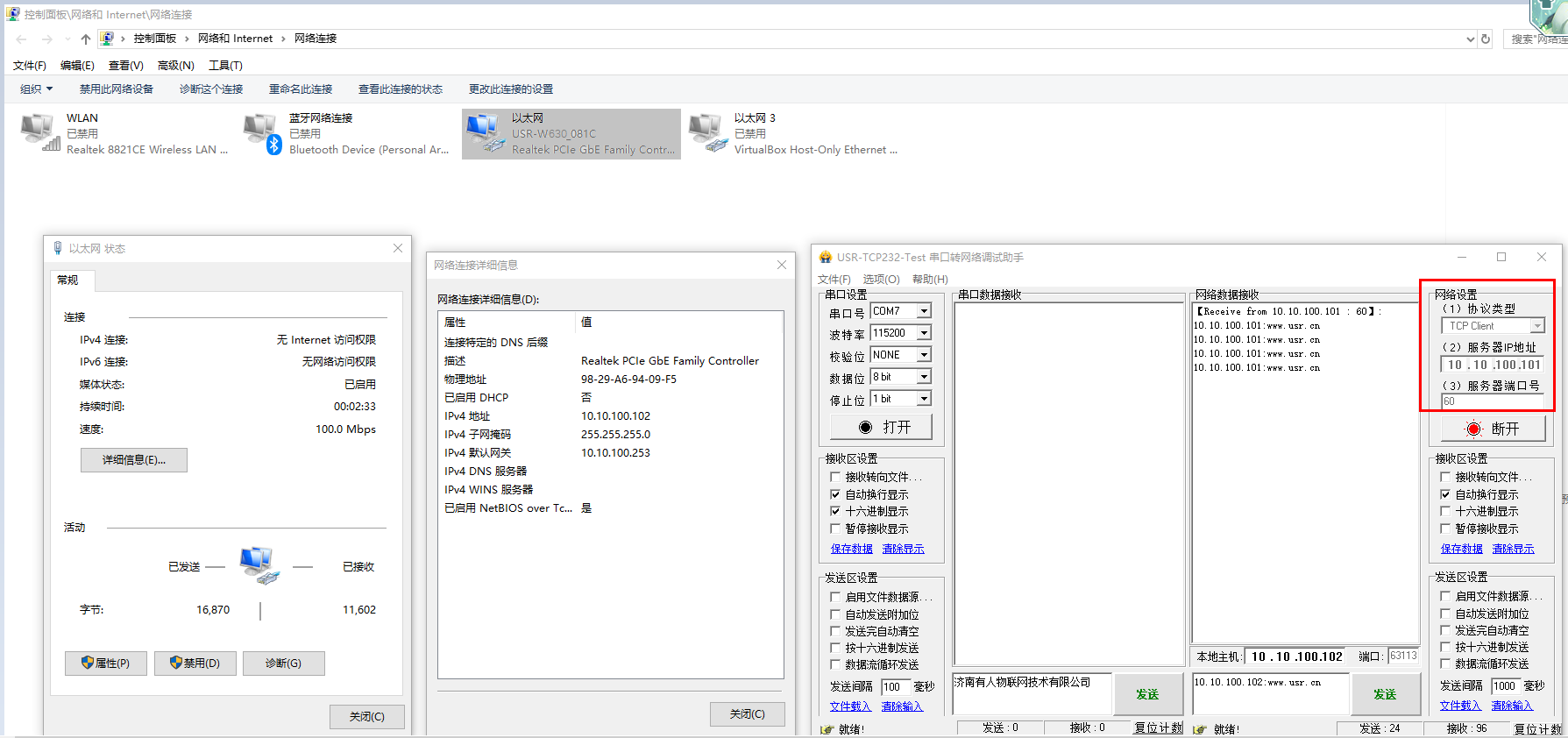1568x738 pixels.
Task: Expand the TCP Client protocol type dropdown
Action: [x=1536, y=326]
